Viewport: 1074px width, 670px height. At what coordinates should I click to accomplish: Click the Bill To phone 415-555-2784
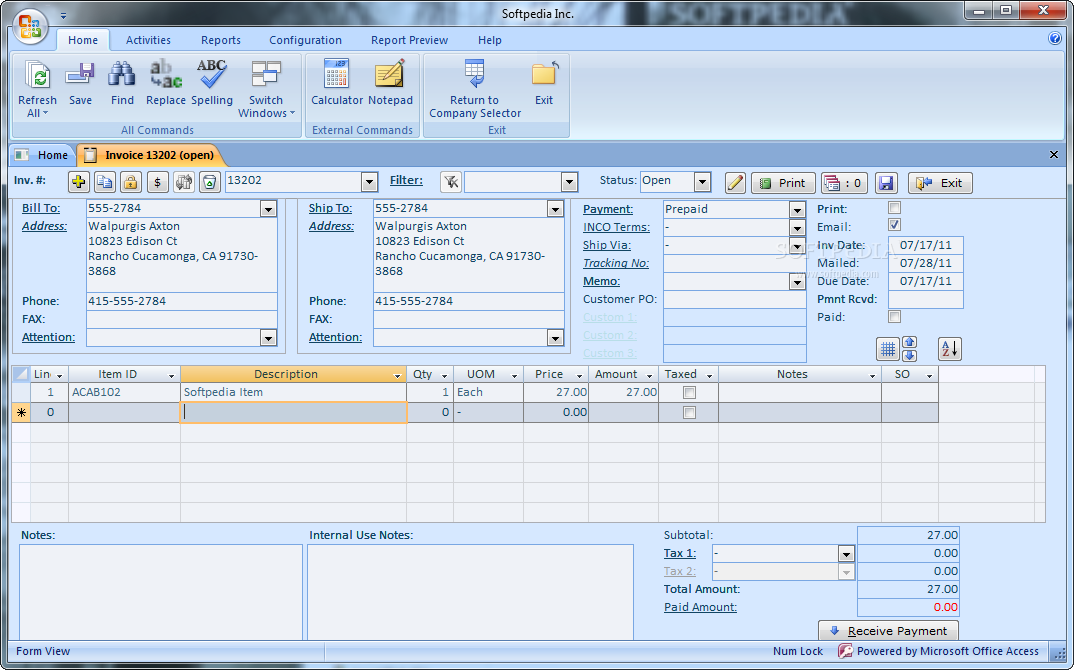pos(182,301)
